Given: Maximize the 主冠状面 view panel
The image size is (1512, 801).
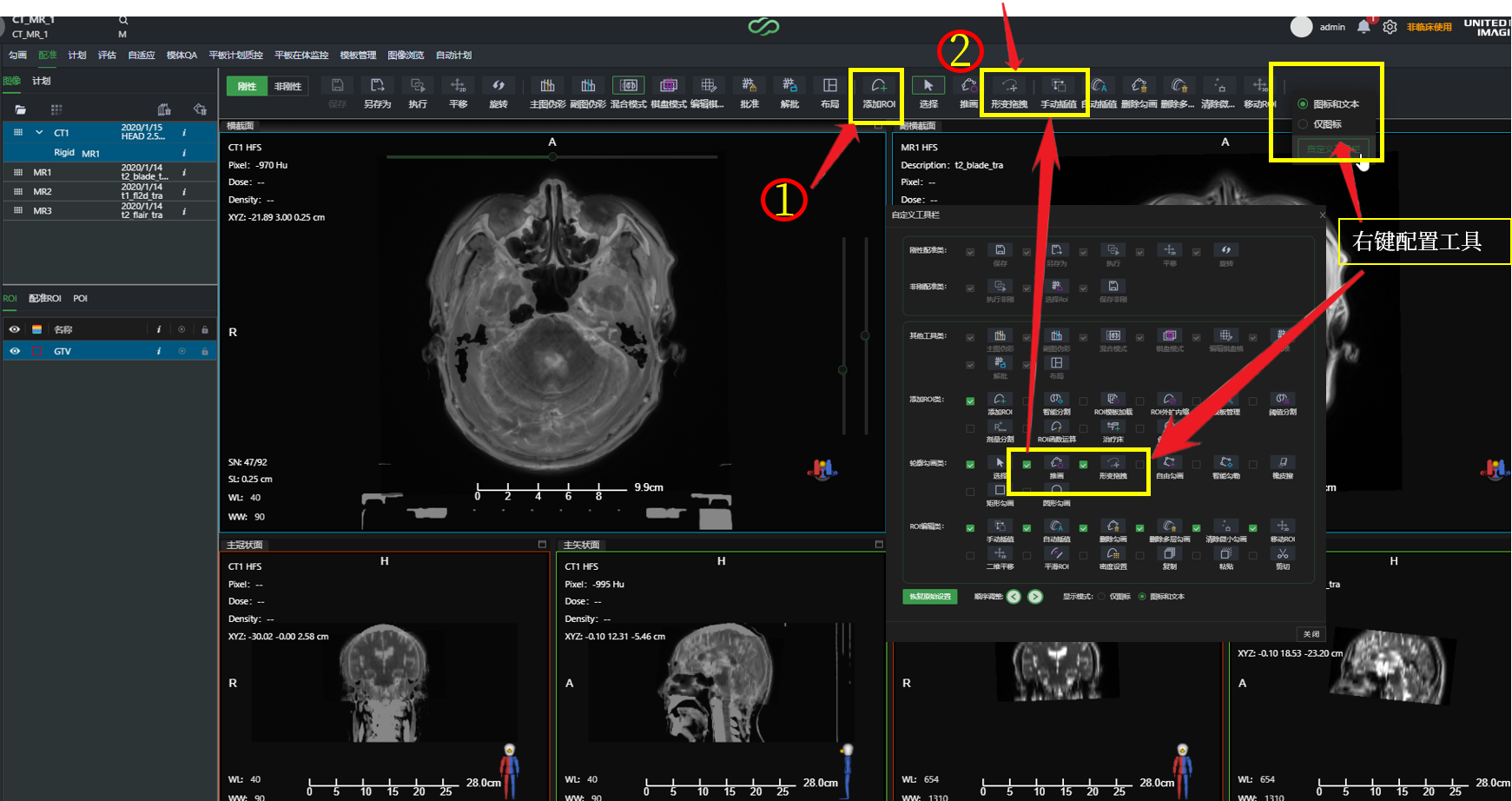Looking at the screenshot, I should pos(542,545).
